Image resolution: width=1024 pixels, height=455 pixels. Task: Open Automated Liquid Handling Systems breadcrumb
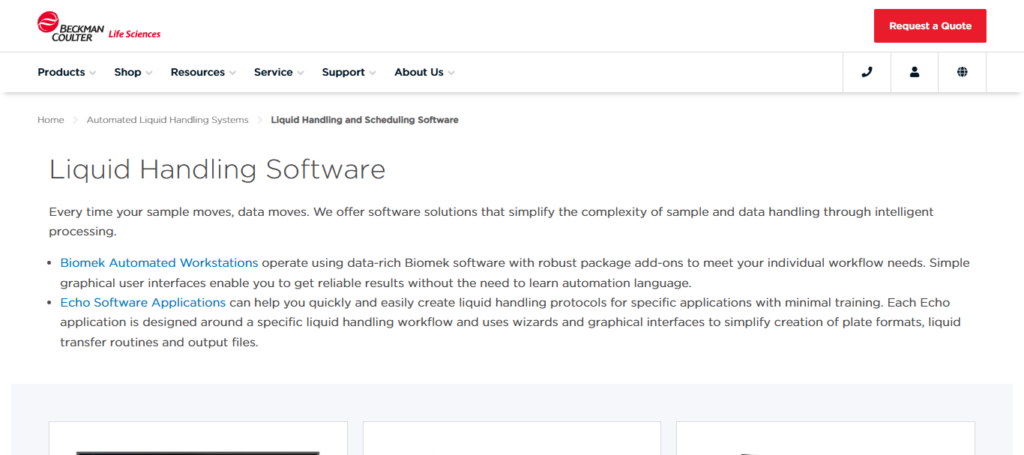pyautogui.click(x=168, y=120)
